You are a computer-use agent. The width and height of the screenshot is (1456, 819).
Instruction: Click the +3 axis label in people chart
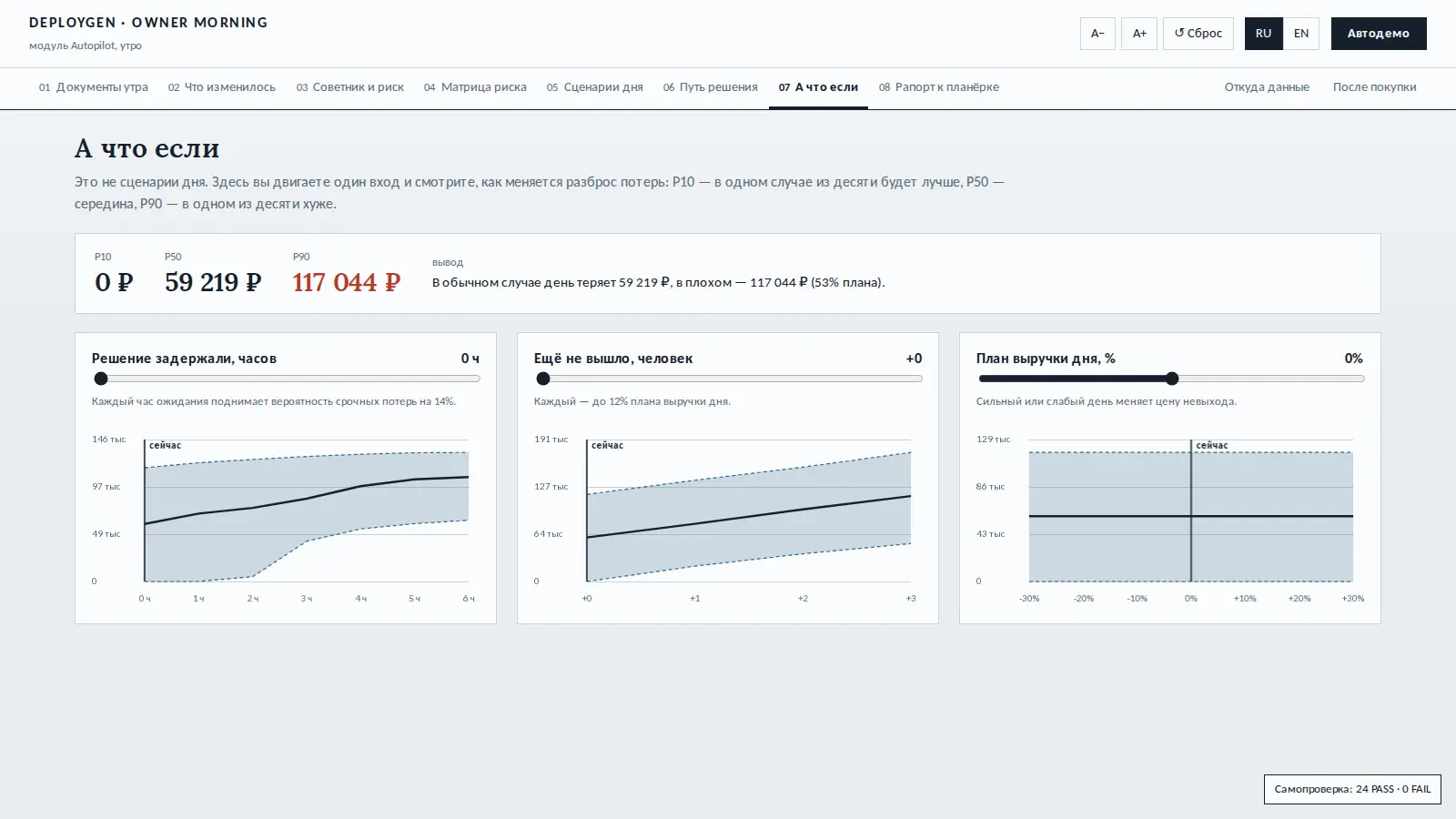pos(911,599)
